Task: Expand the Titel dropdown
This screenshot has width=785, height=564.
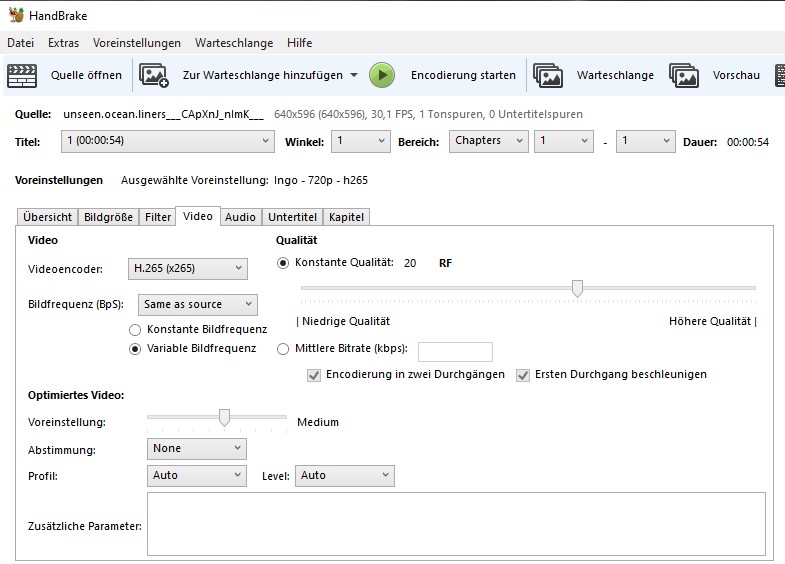Action: point(168,141)
